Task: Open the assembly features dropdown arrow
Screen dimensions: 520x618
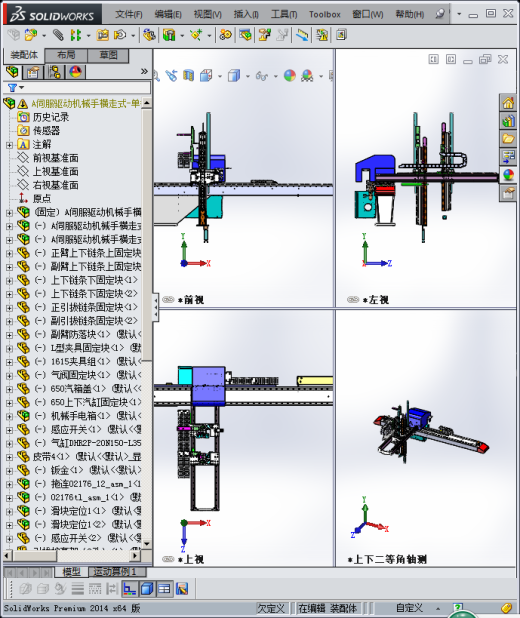Action: tap(182, 35)
